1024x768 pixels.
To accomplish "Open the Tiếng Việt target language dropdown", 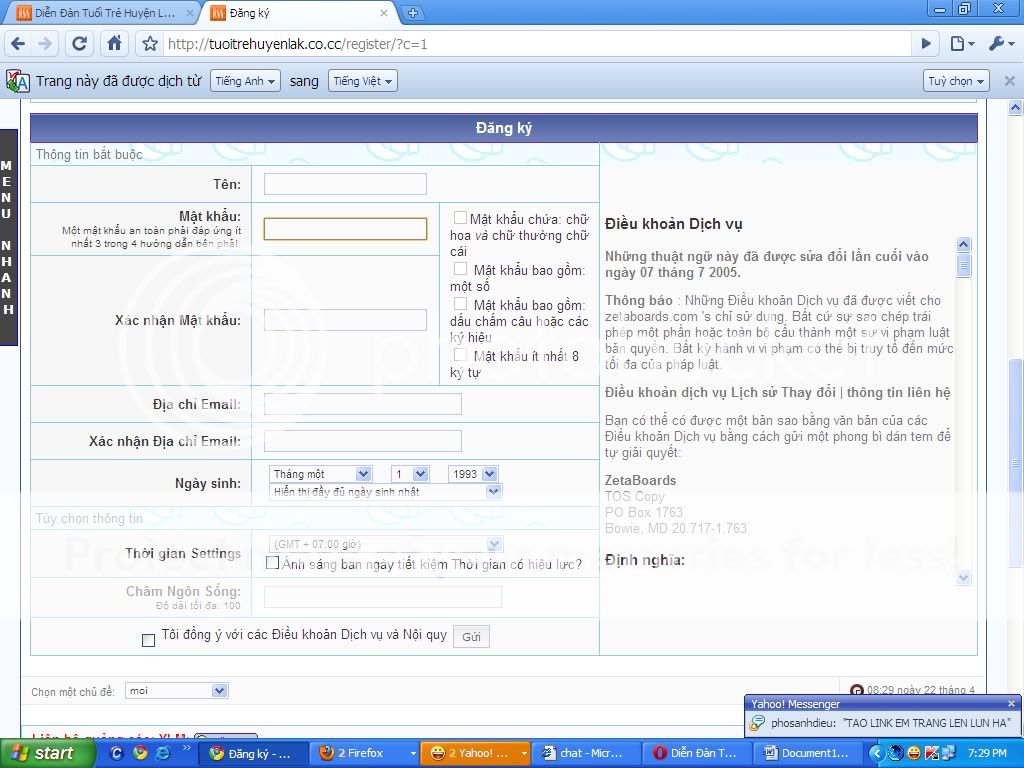I will (362, 81).
